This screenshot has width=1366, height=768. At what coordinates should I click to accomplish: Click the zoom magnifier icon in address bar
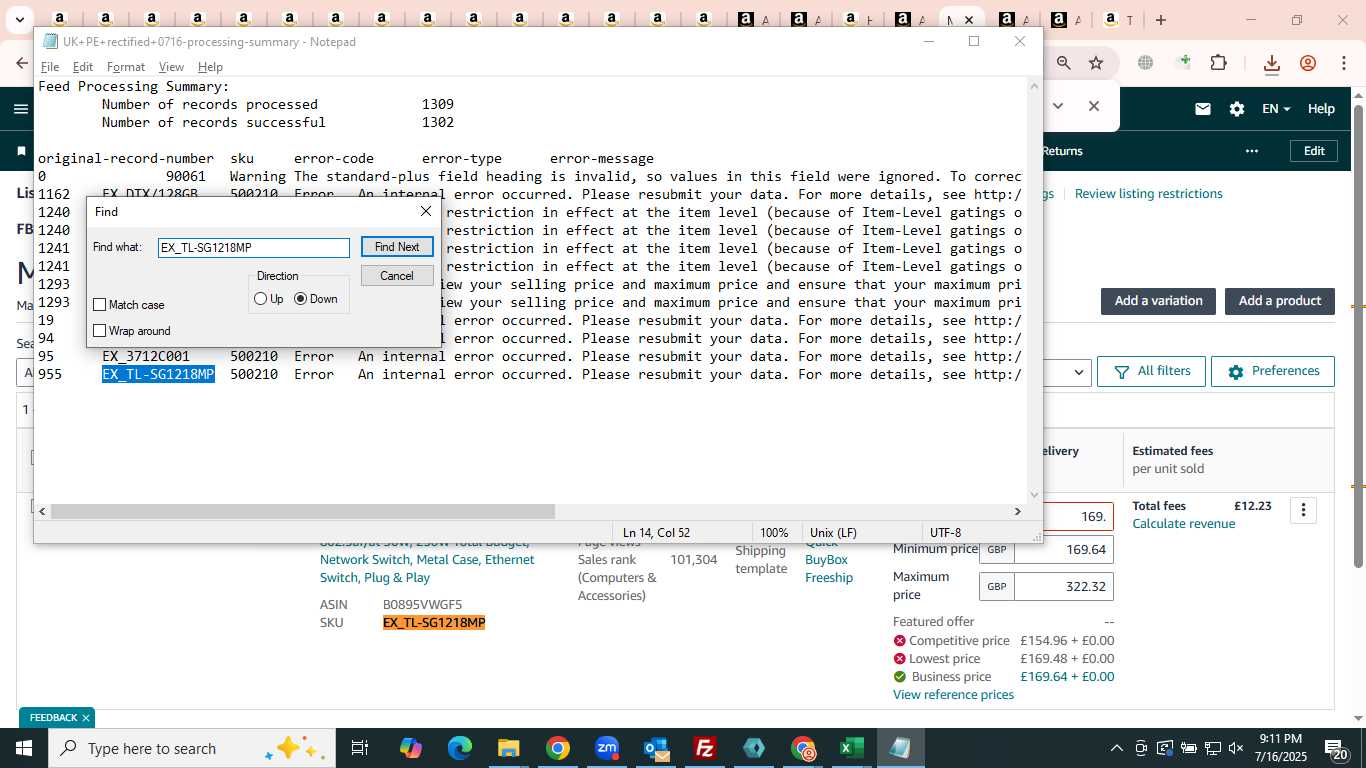tap(1064, 63)
